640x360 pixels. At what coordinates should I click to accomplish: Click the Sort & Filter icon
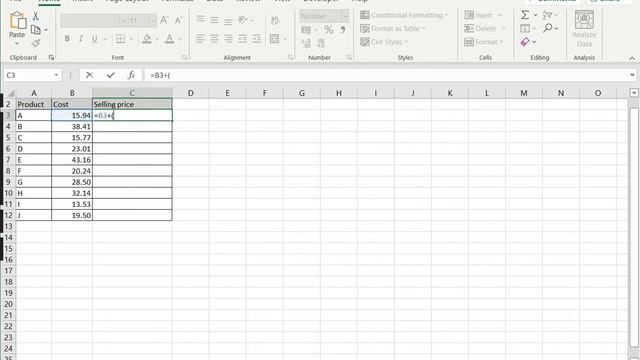point(547,15)
